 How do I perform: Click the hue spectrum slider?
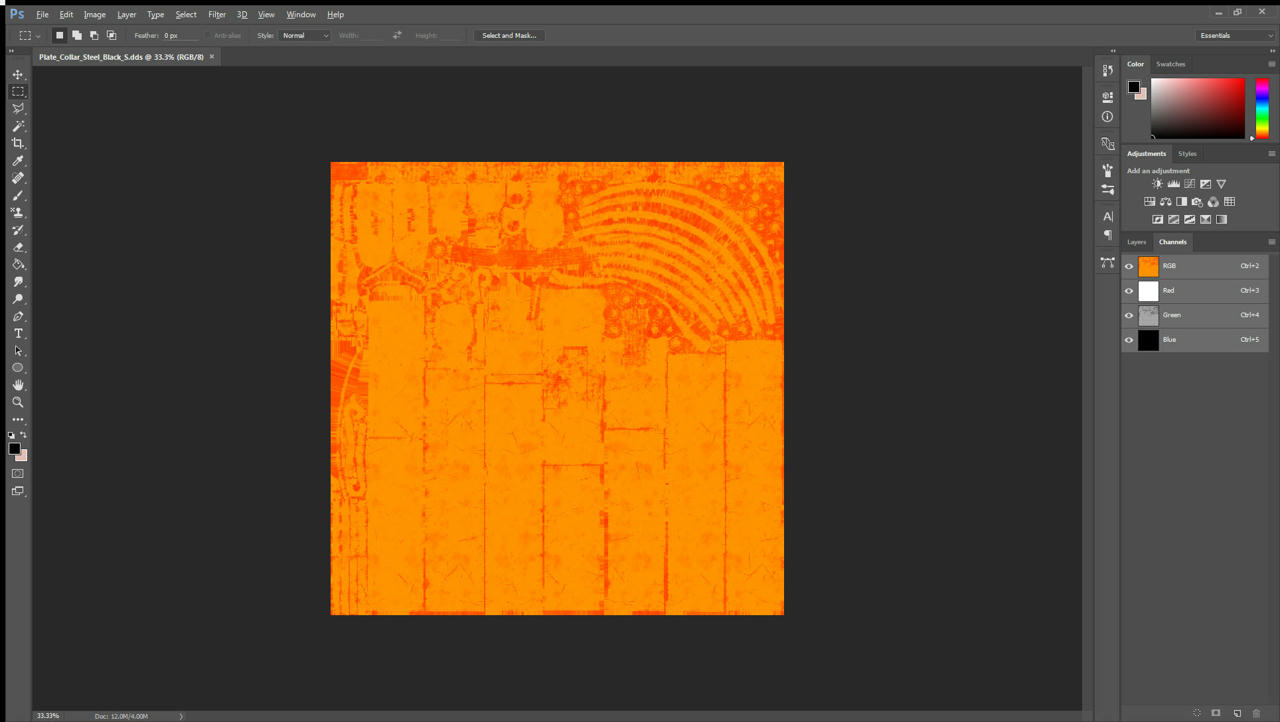(1262, 108)
